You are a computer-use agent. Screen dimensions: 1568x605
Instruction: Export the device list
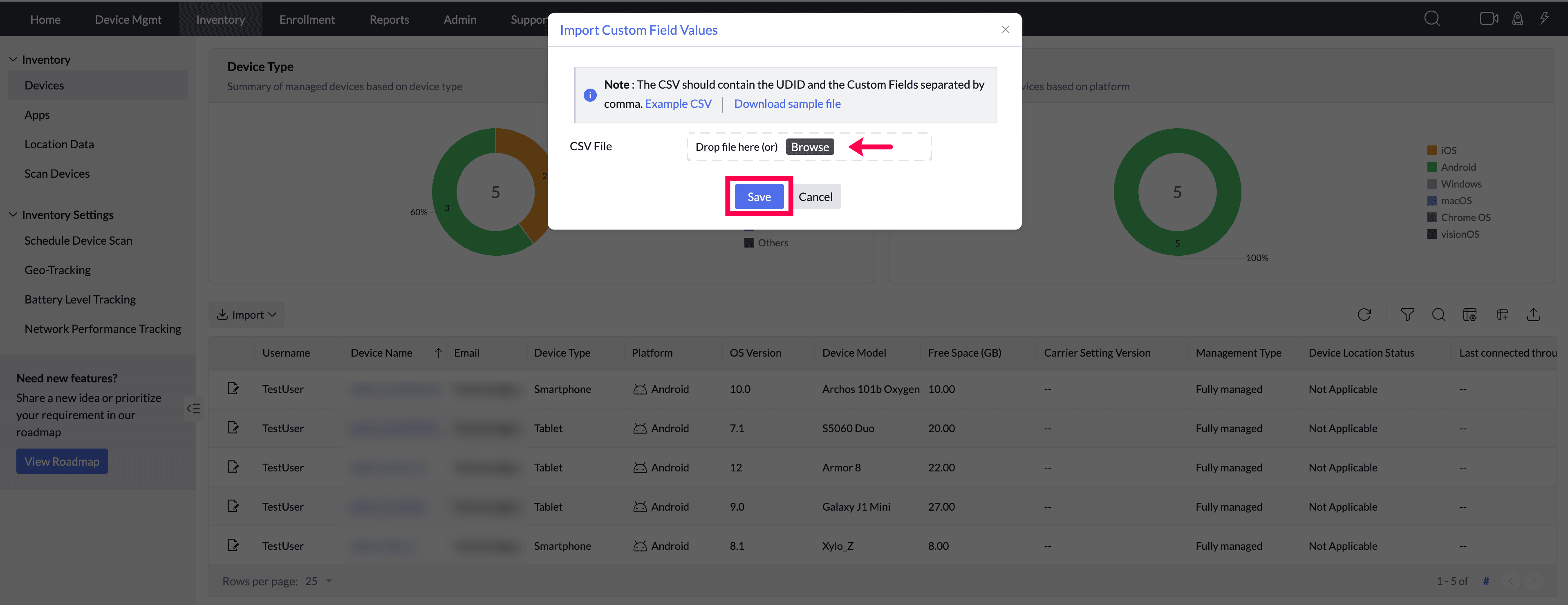pyautogui.click(x=1533, y=315)
